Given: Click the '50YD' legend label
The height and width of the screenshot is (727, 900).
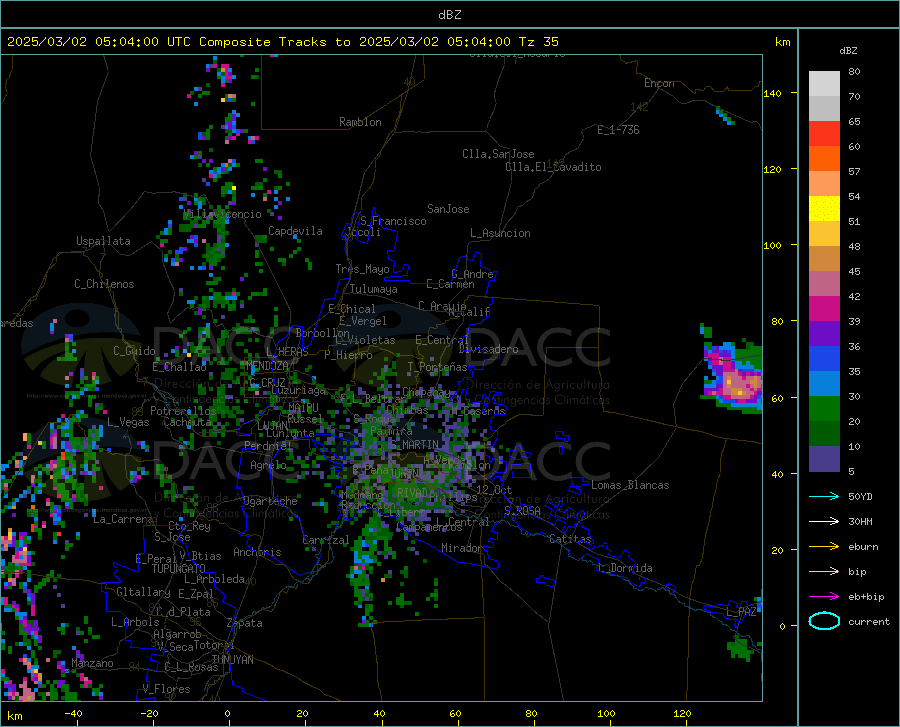Looking at the screenshot, I should tap(860, 496).
